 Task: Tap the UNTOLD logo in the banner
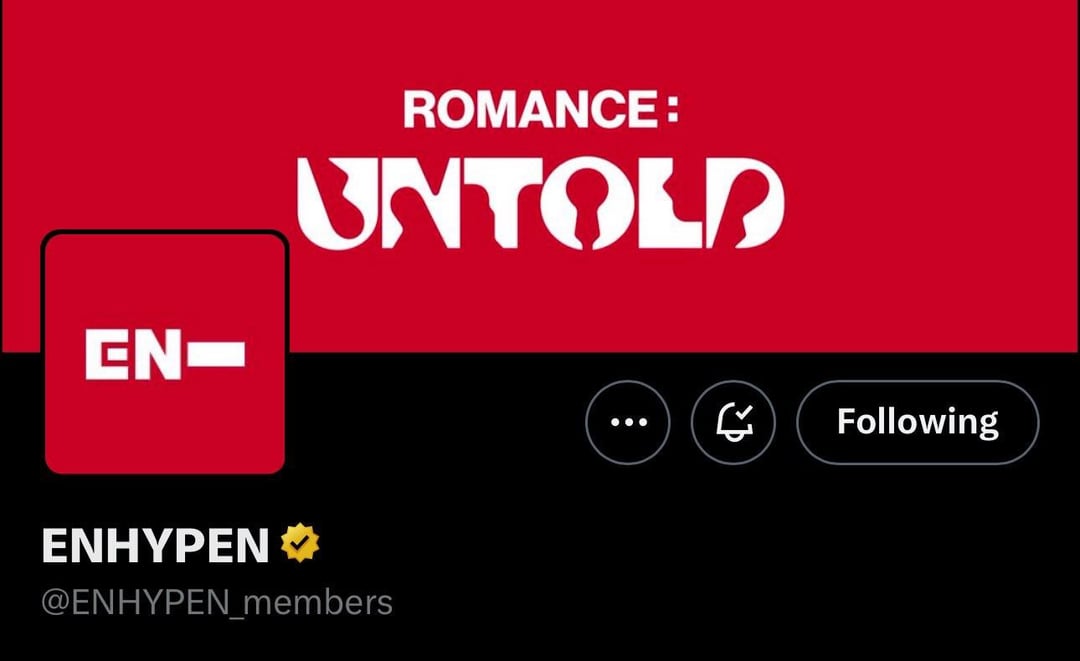tap(541, 202)
